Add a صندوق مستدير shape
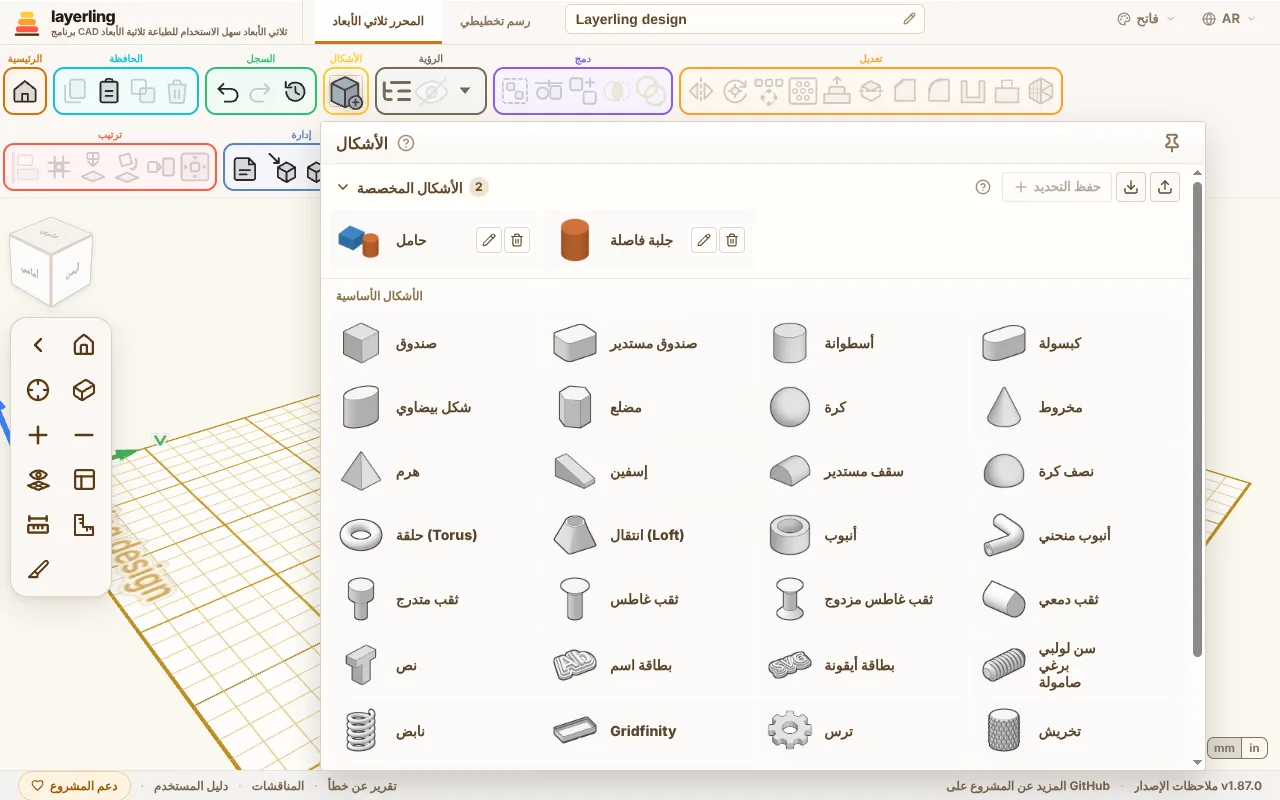Image resolution: width=1280 pixels, height=800 pixels. (648, 344)
